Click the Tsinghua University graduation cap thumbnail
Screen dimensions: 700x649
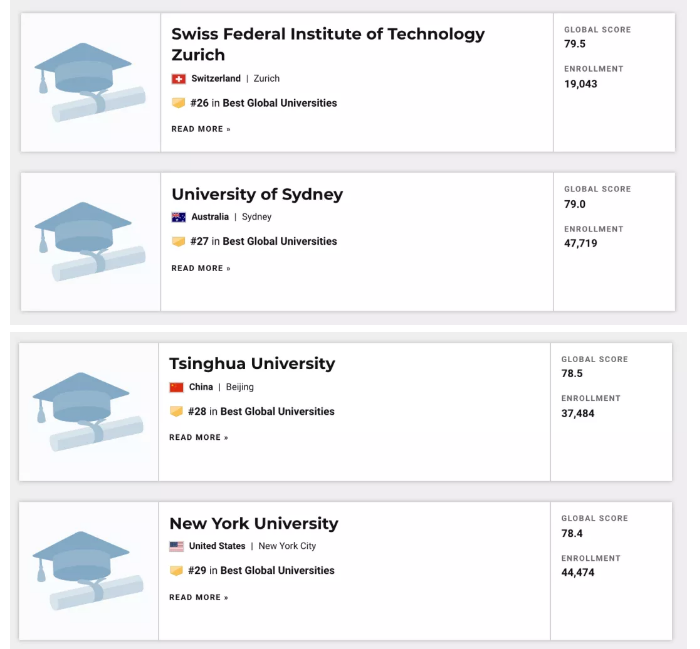[88, 411]
